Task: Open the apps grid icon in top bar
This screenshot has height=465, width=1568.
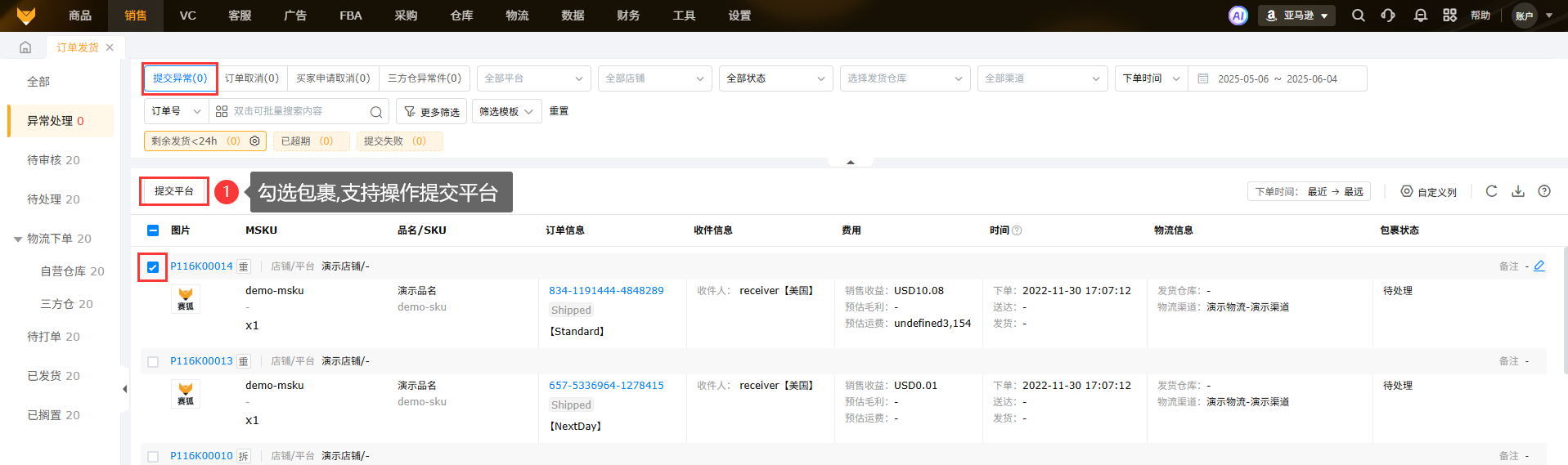Action: (1450, 16)
